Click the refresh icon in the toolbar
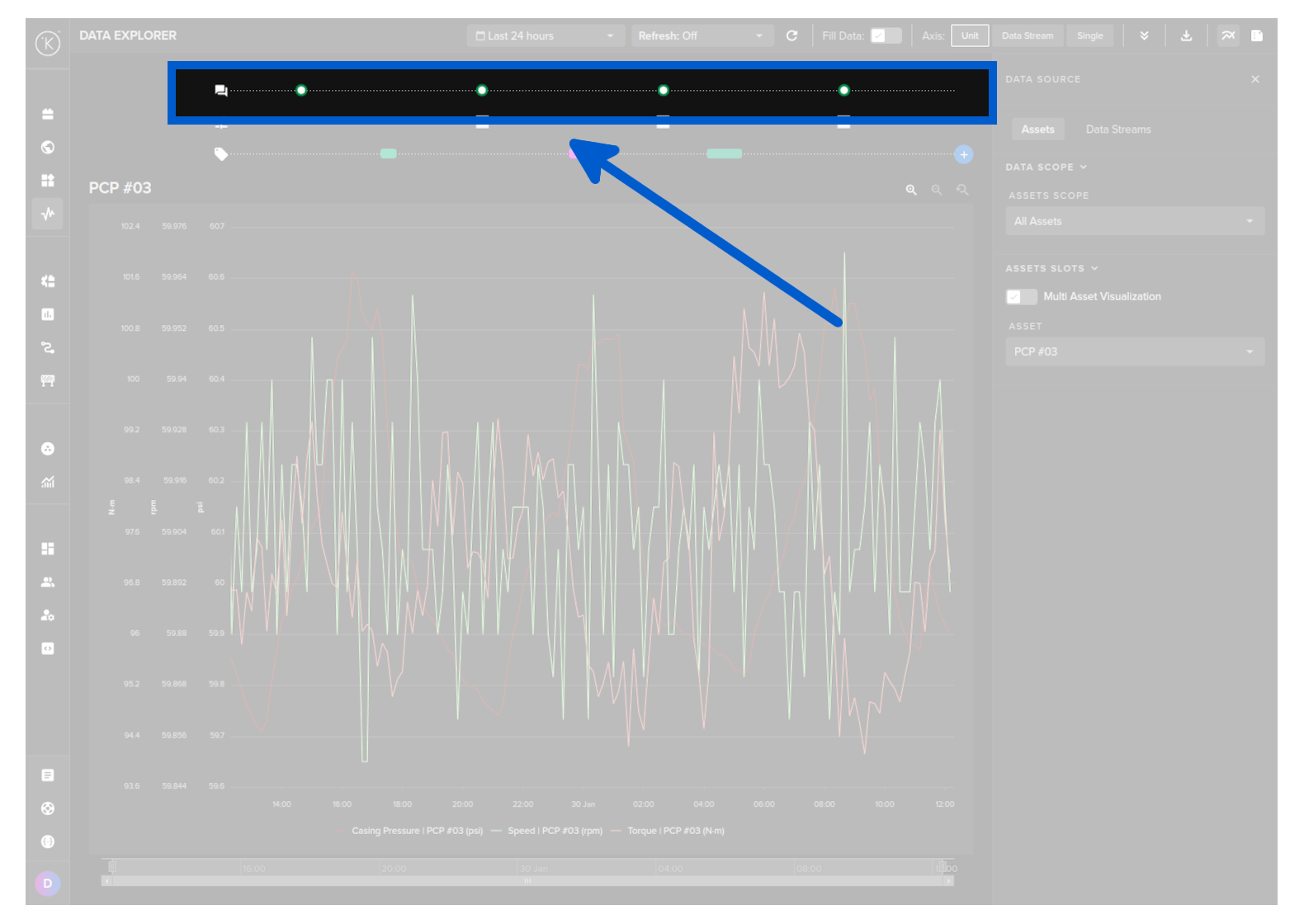This screenshot has height=924, width=1304. click(791, 35)
